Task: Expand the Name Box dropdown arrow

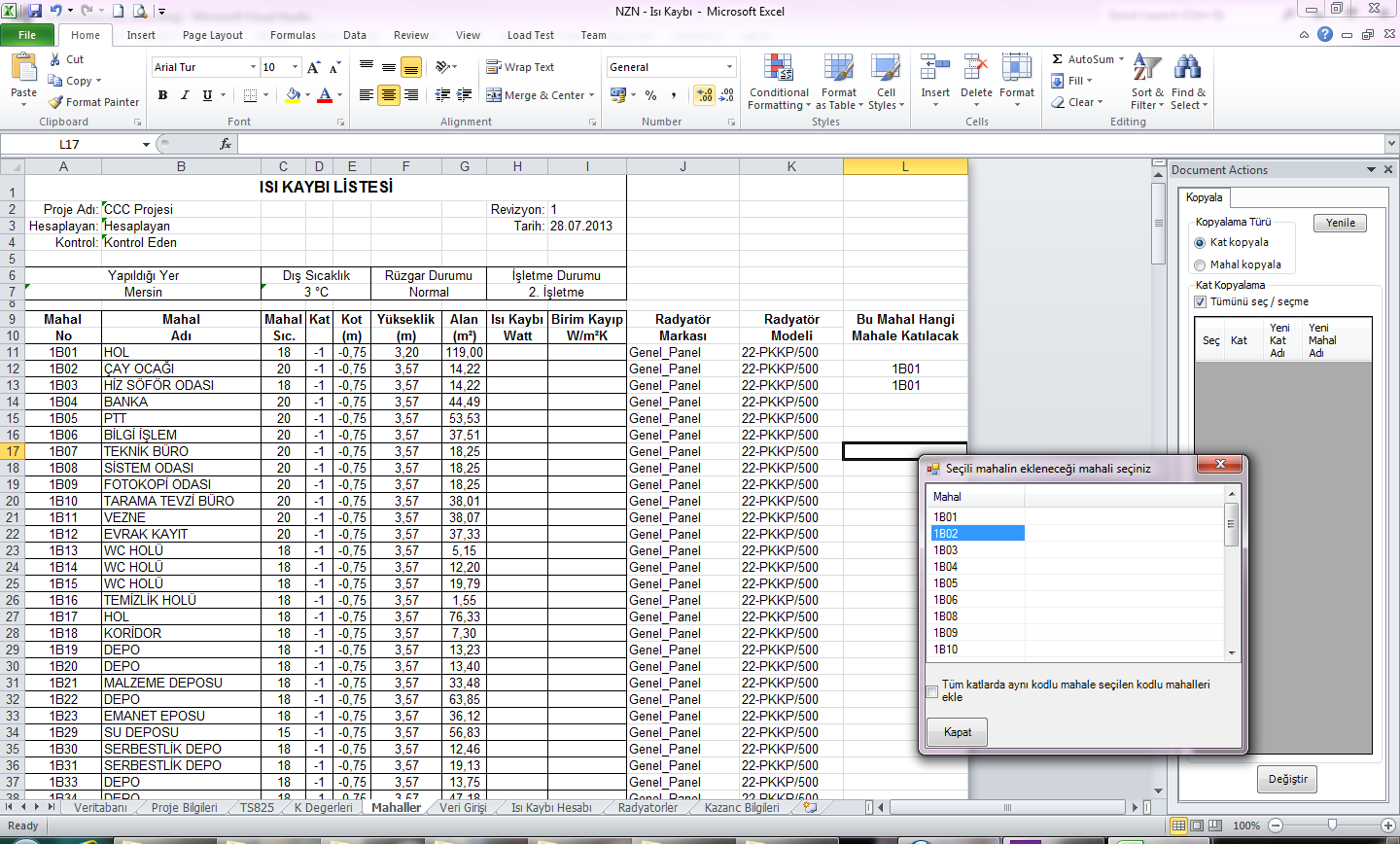Action: click(x=146, y=145)
